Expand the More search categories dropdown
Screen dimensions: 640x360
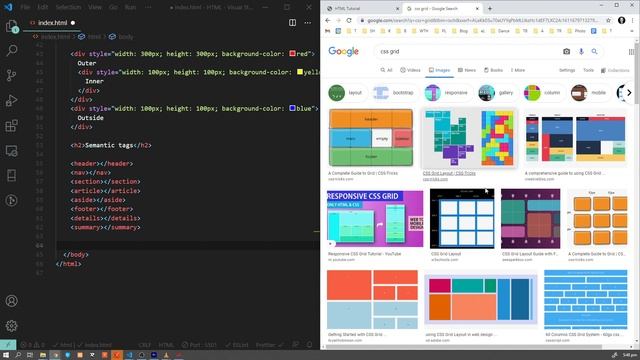(x=518, y=70)
